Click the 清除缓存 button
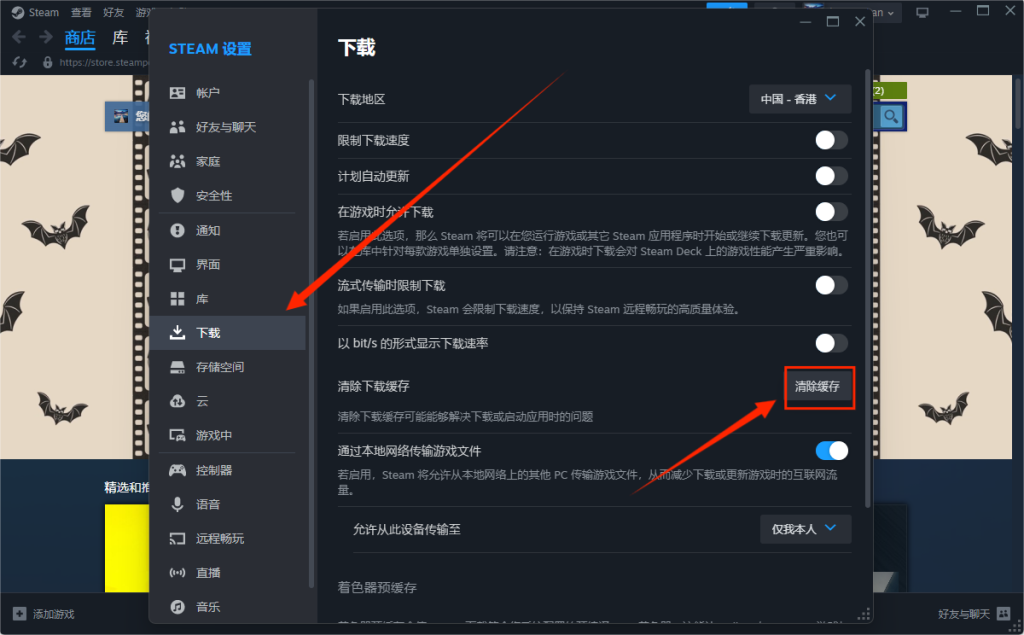This screenshot has height=635, width=1024. (819, 388)
